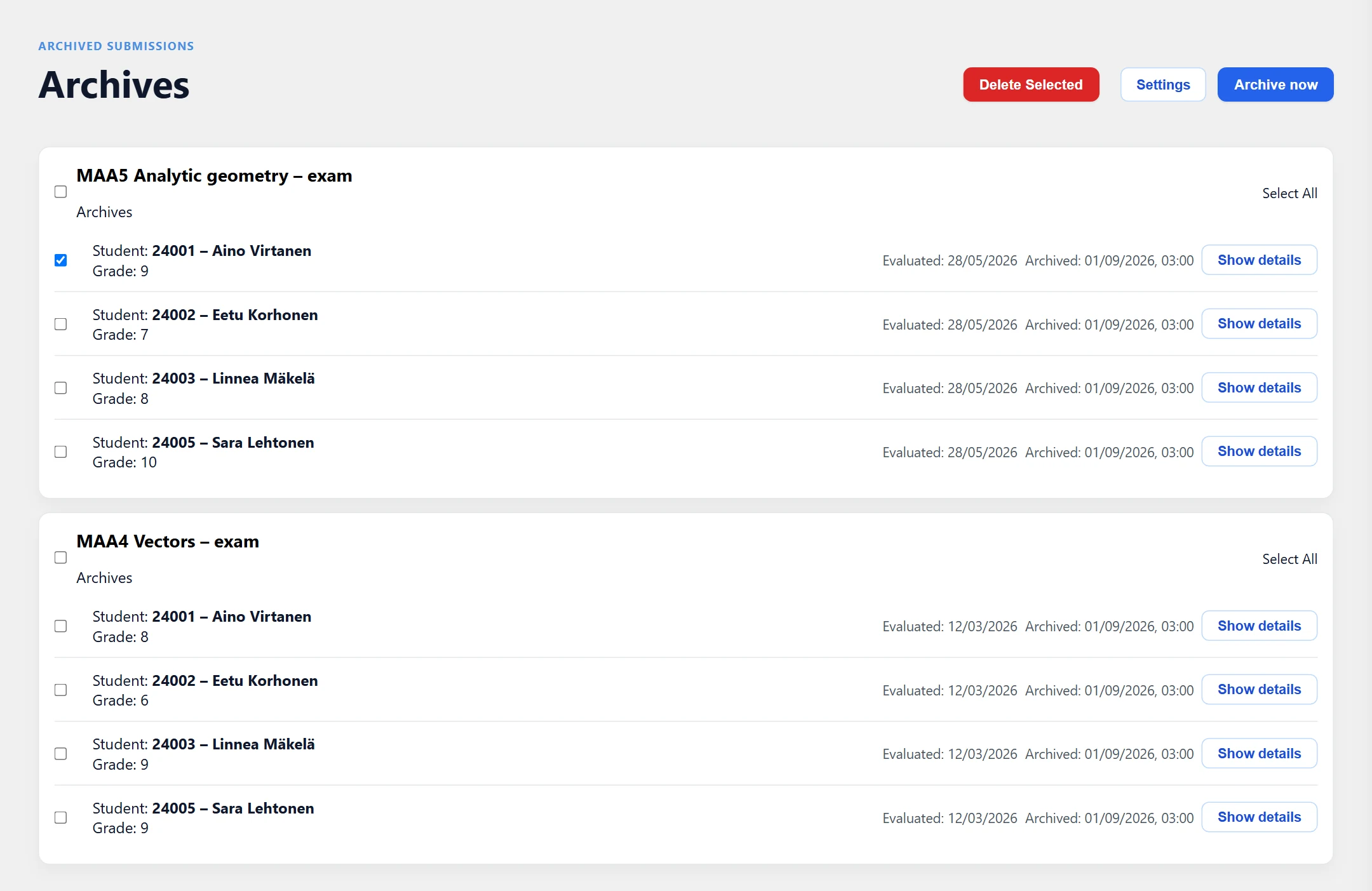Toggle the MAA4 Vectors exam checkbox
This screenshot has height=891, width=1372.
[x=61, y=558]
